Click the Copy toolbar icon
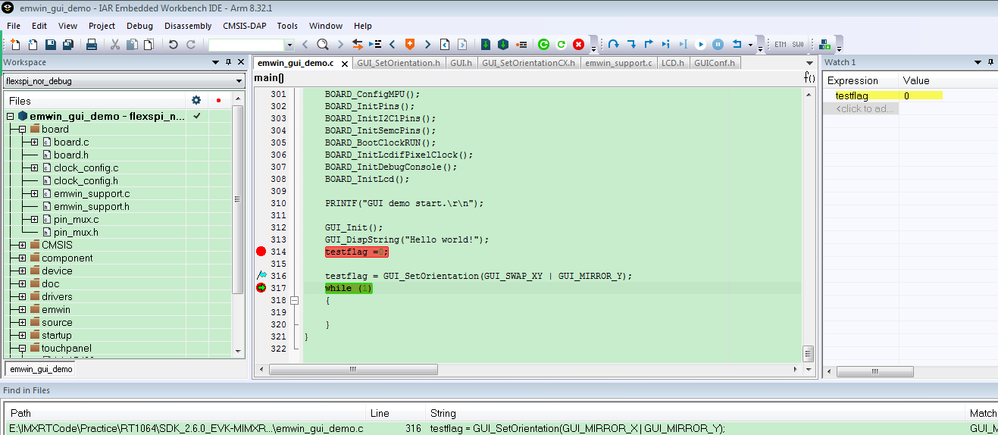The image size is (998, 435). tap(132, 45)
